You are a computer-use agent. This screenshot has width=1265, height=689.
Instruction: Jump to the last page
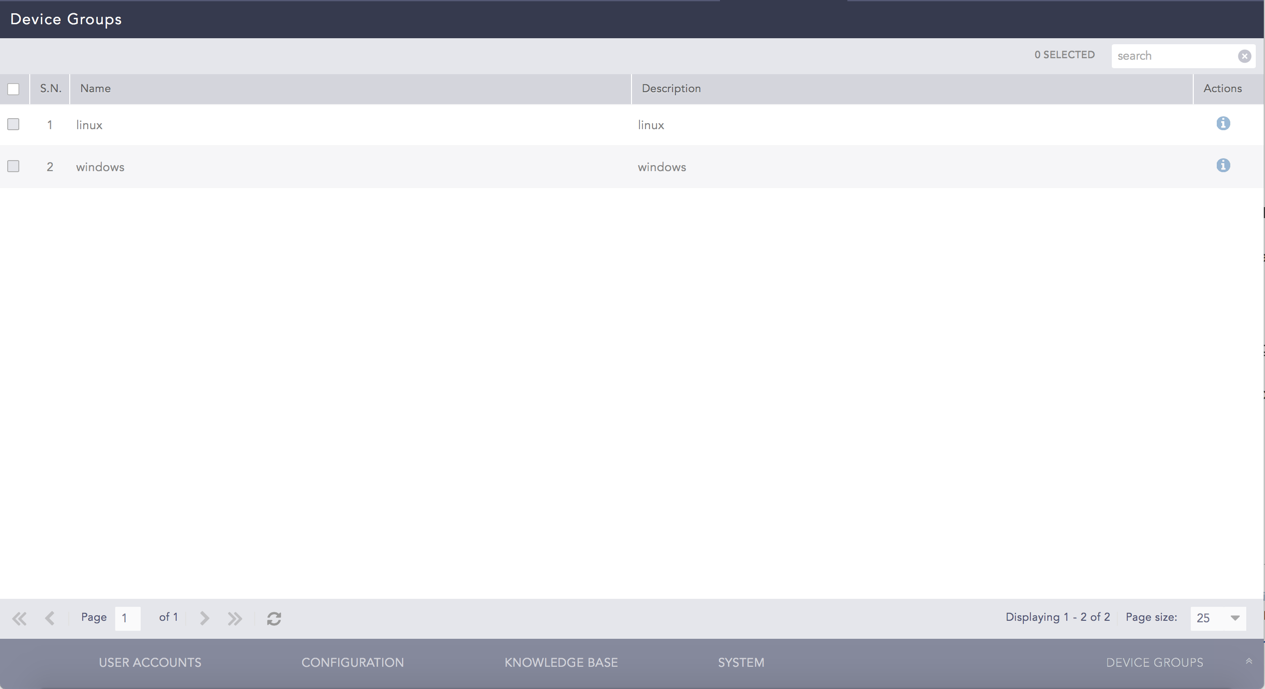coord(234,617)
